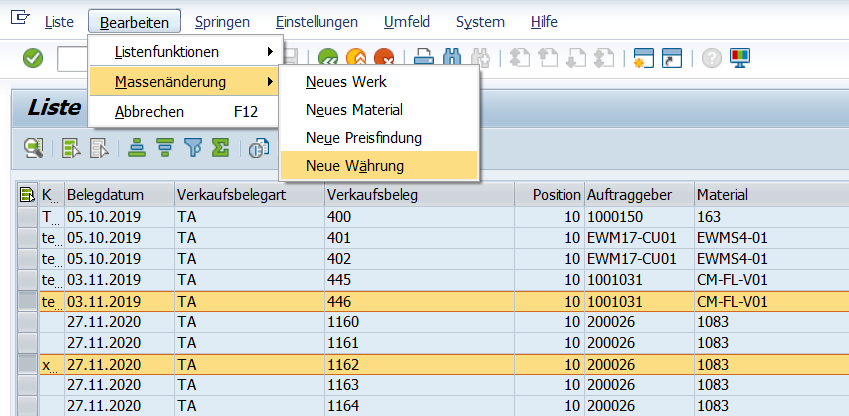Click the green checkmark Enter icon
The height and width of the screenshot is (416, 849).
point(33,57)
